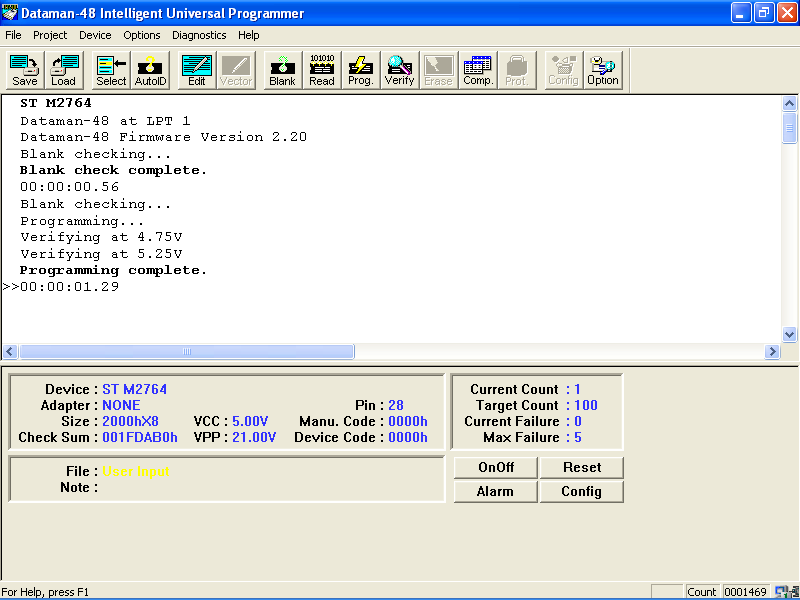Viewport: 800px width, 600px height.
Task: Click the Verify toolbar icon
Action: click(x=399, y=70)
